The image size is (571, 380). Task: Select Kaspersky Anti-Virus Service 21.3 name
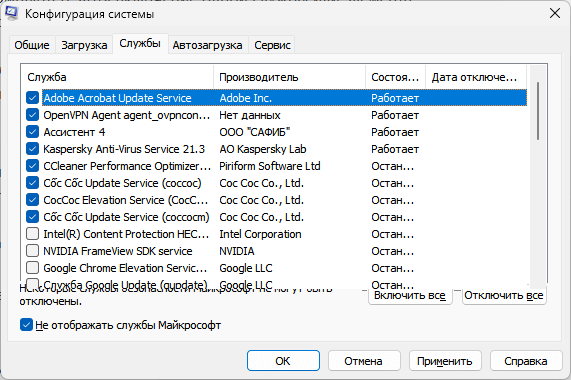(x=124, y=149)
